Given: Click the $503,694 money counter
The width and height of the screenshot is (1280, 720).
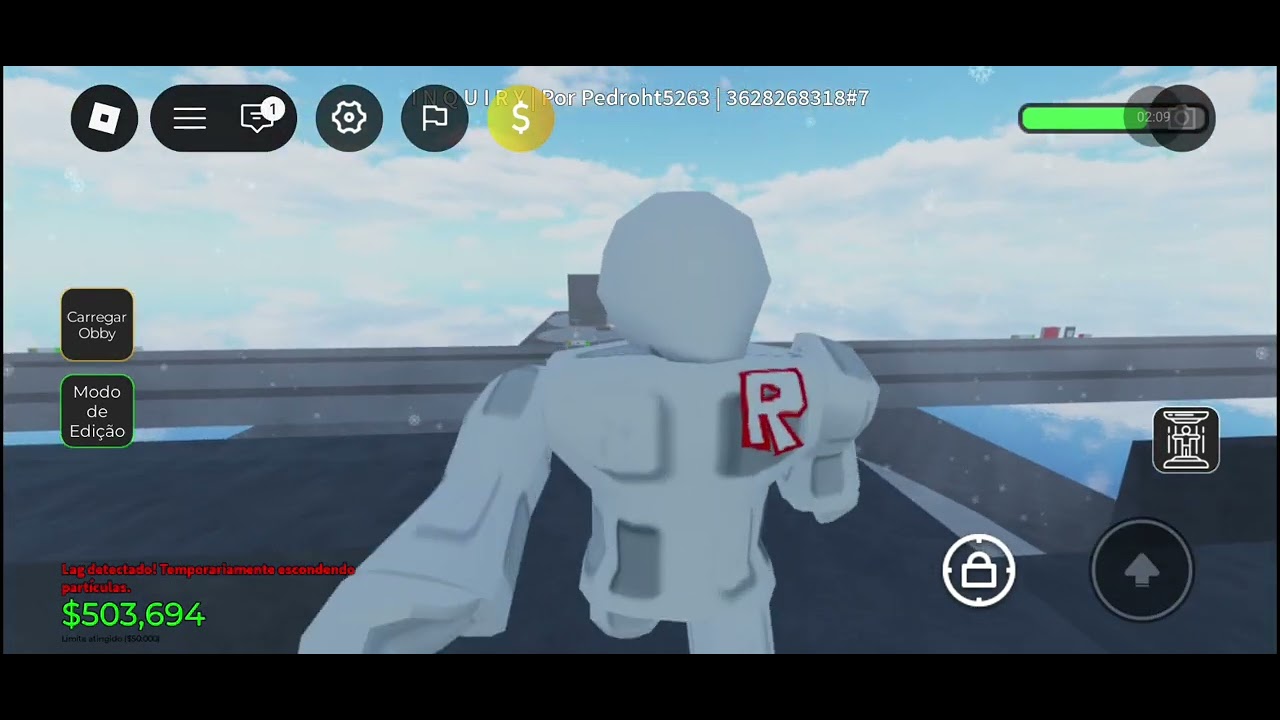Looking at the screenshot, I should tap(133, 614).
